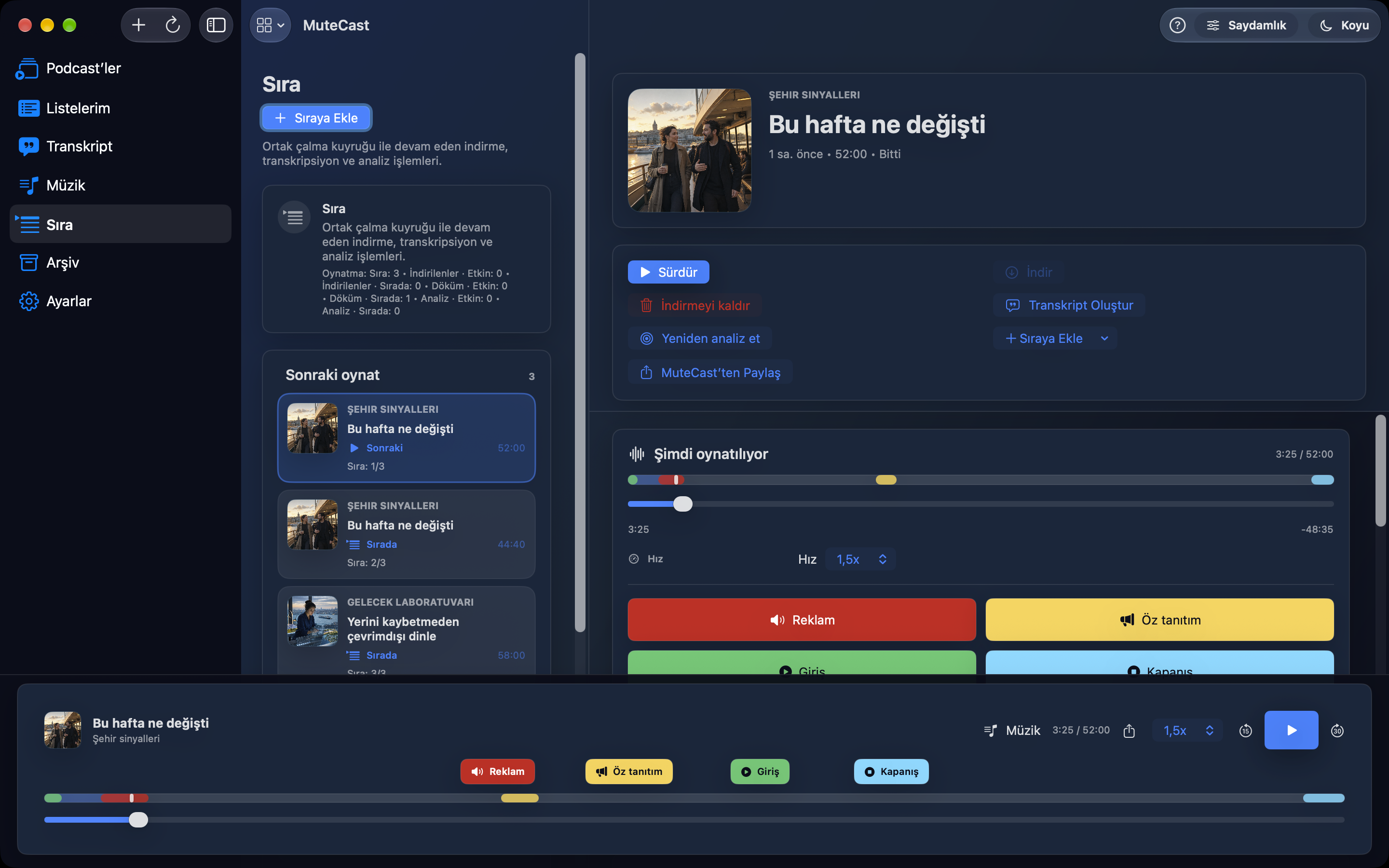Click the playback slider knob in Şimdi oynatılıyor
Screen dimensions: 1389x868
682,504
